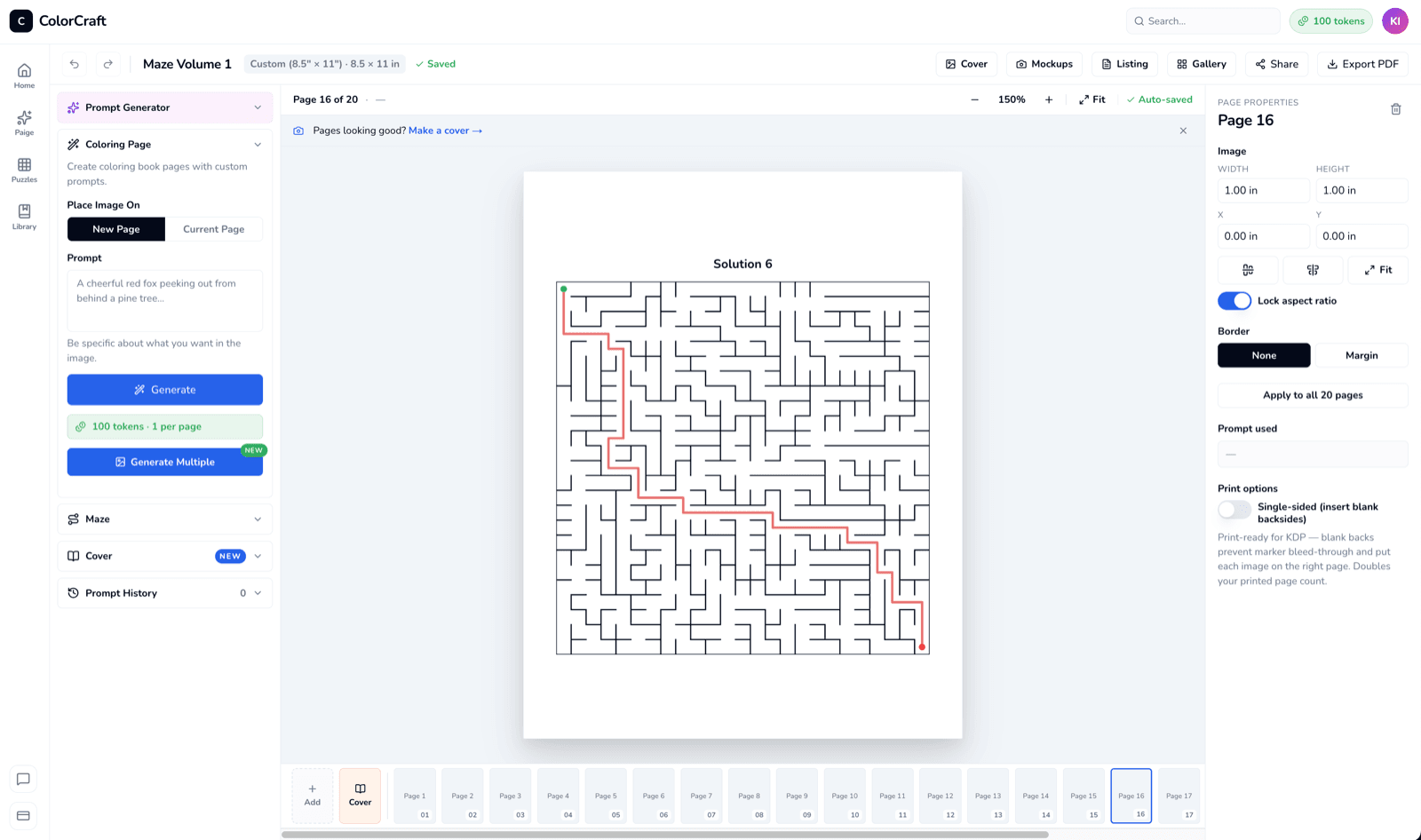
Task: Set border to Margin
Action: 1361,355
